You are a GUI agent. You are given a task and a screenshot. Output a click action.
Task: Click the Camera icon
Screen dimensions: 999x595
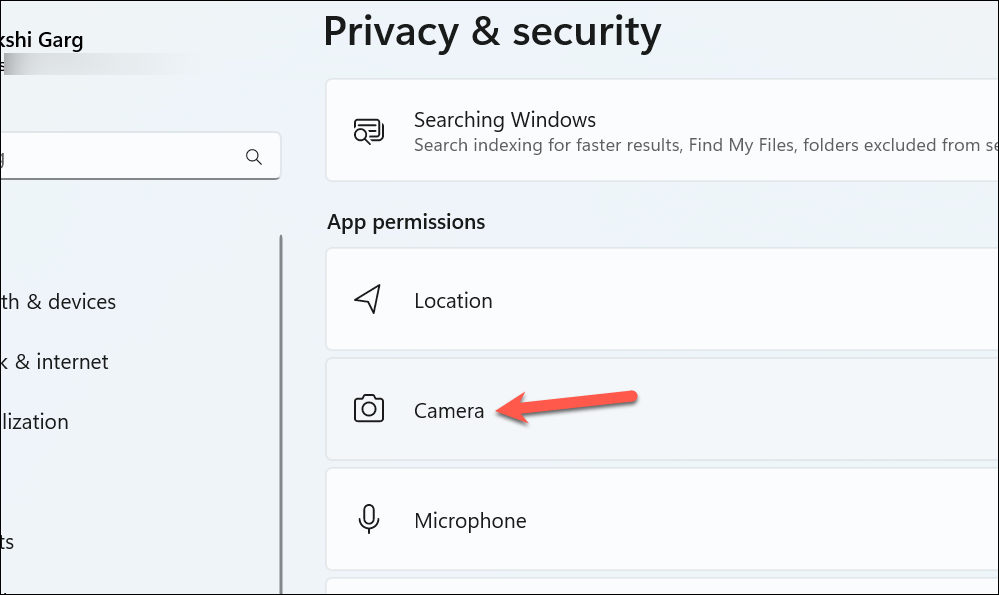pos(369,409)
